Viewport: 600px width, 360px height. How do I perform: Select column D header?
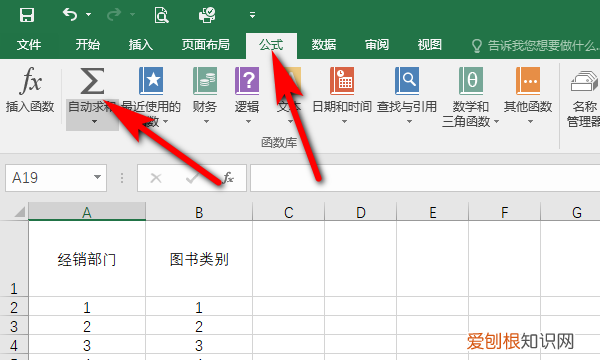point(360,212)
